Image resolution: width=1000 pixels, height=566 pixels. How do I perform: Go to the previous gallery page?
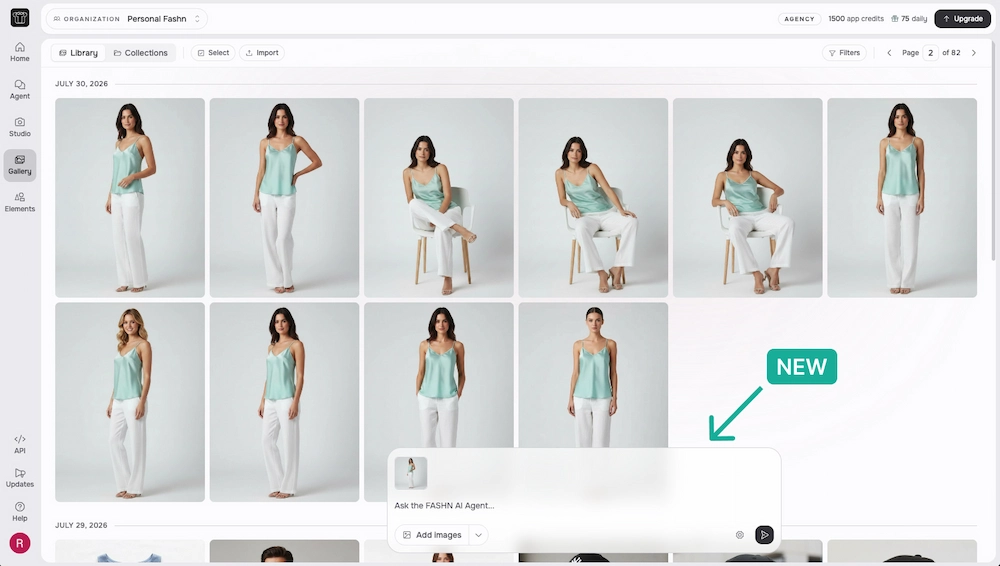(x=889, y=53)
